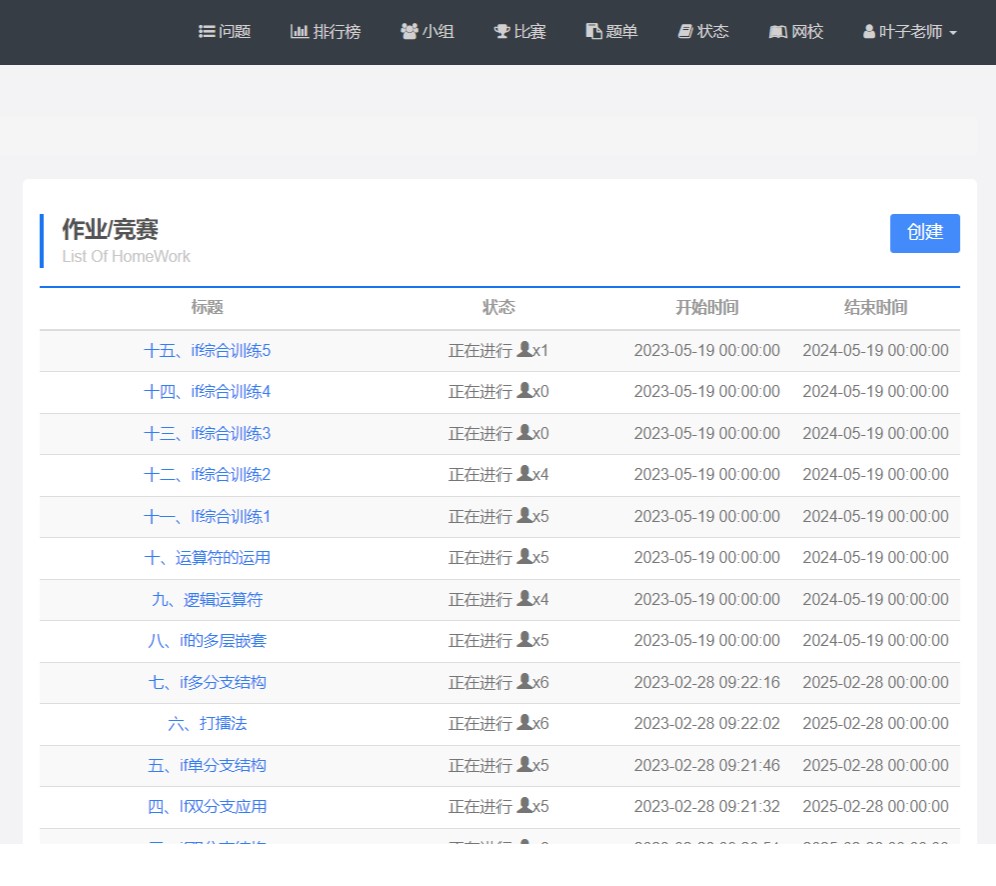The image size is (996, 886).
Task: Click participant icon in 十五、if综合训练5 row
Action: tap(525, 349)
